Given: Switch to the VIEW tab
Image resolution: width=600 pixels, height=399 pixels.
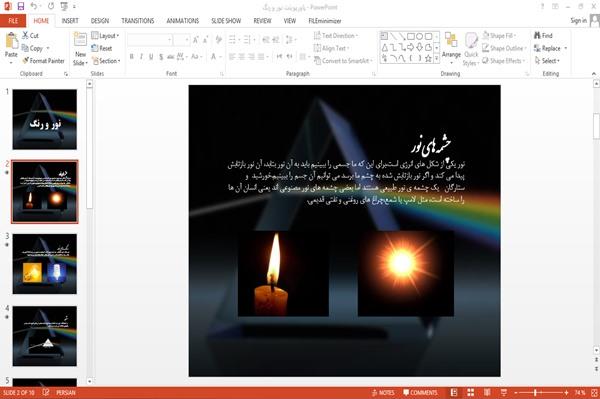Looking at the screenshot, I should pyautogui.click(x=290, y=21).
